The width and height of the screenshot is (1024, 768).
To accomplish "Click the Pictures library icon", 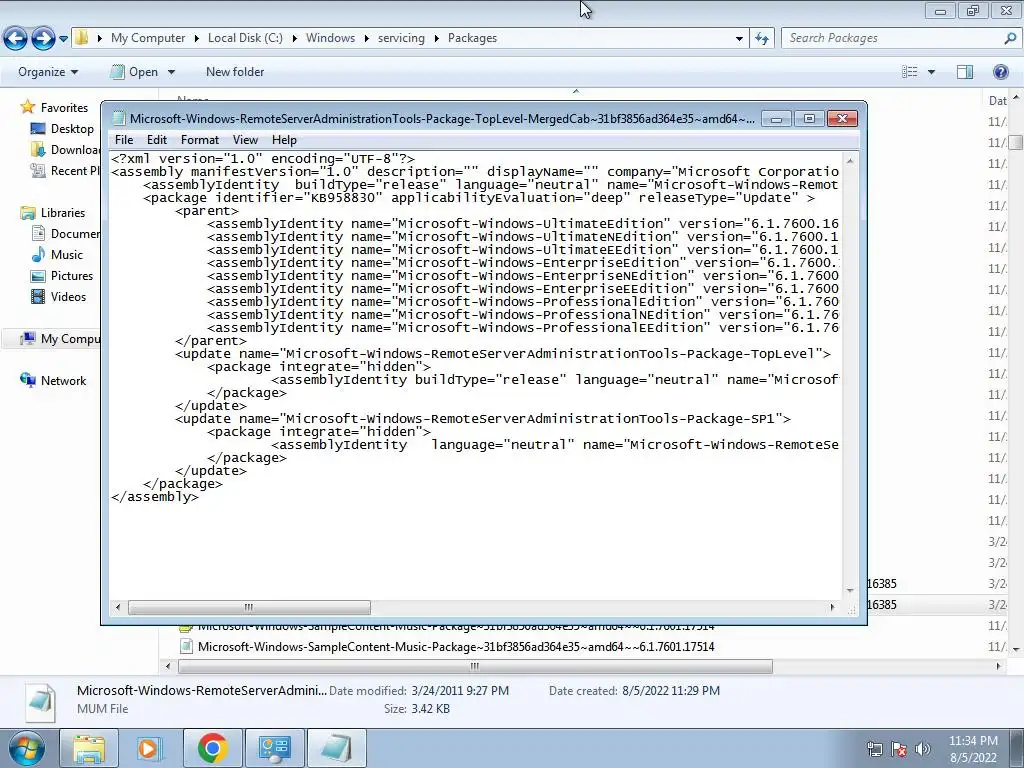I will coord(38,276).
